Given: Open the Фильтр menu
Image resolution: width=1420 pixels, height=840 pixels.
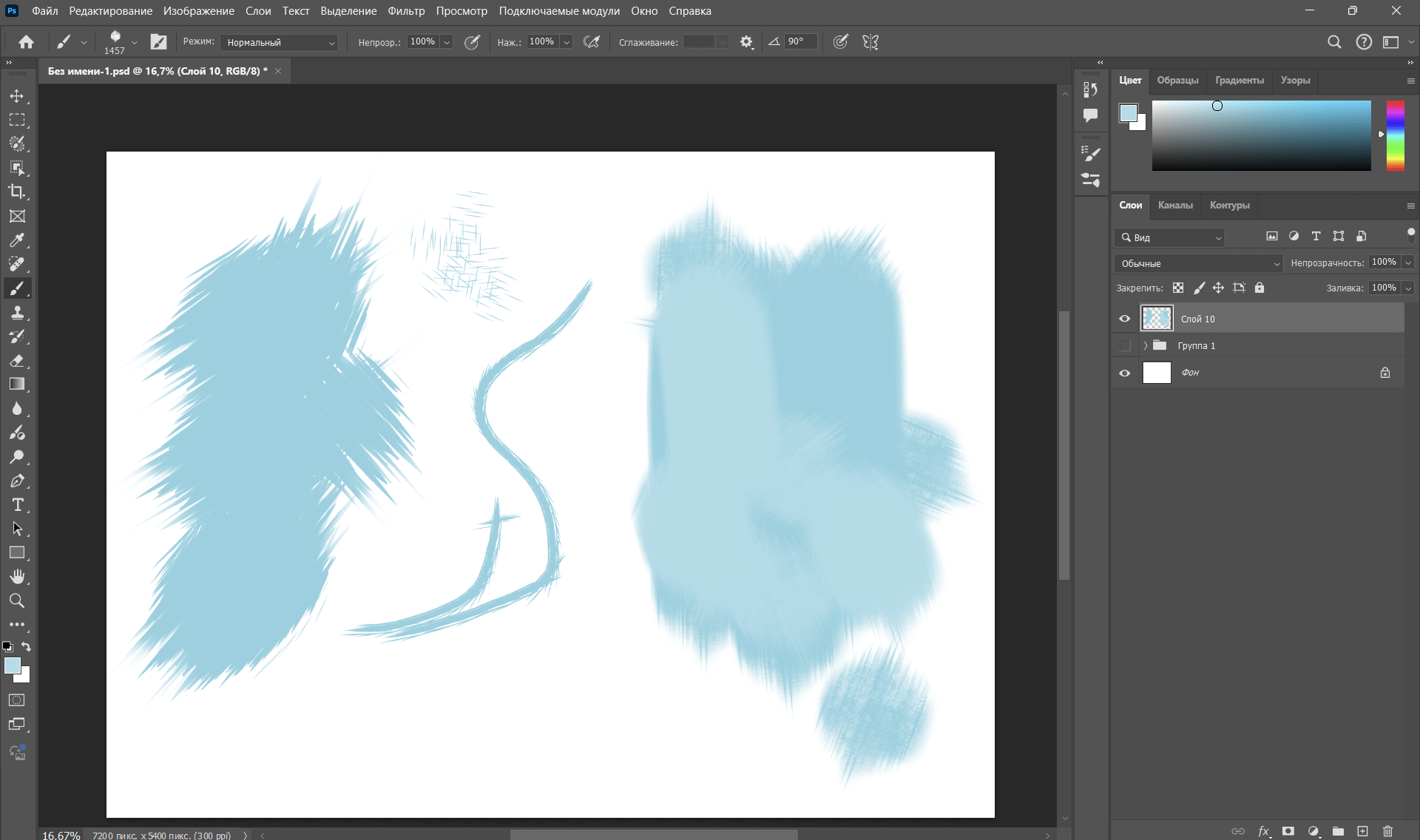Looking at the screenshot, I should 406,11.
